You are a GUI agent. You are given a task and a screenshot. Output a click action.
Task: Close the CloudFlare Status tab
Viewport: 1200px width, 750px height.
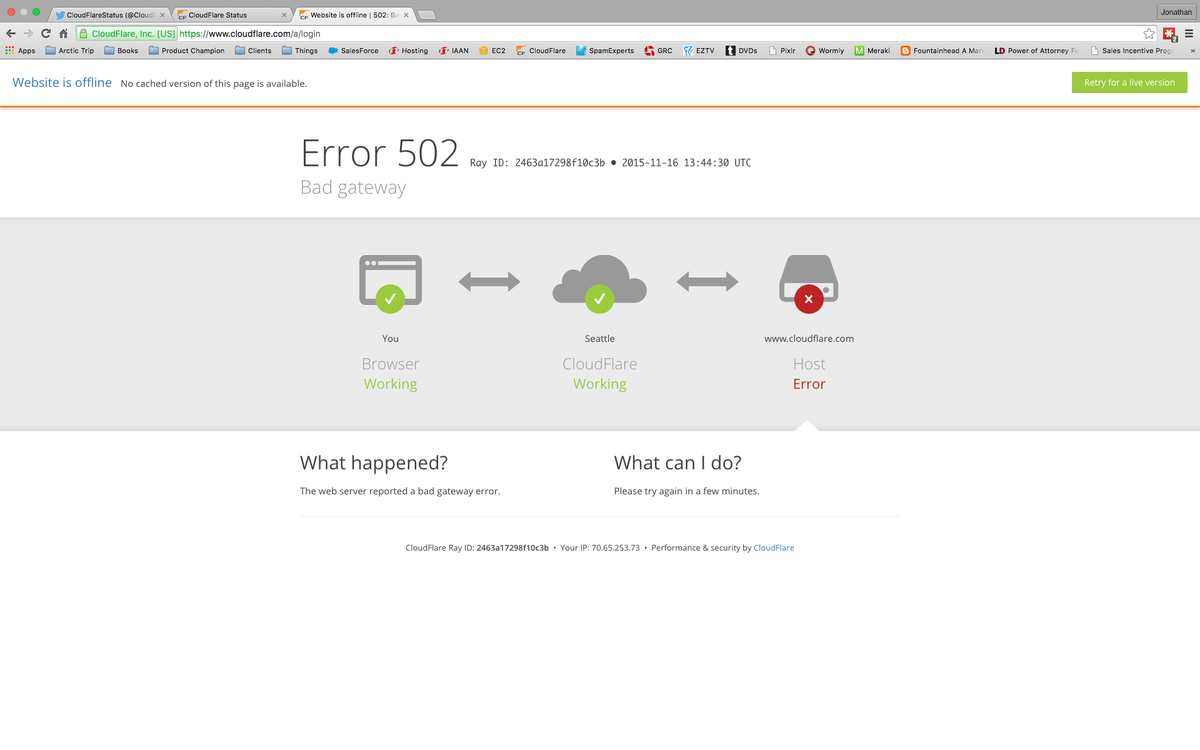284,15
